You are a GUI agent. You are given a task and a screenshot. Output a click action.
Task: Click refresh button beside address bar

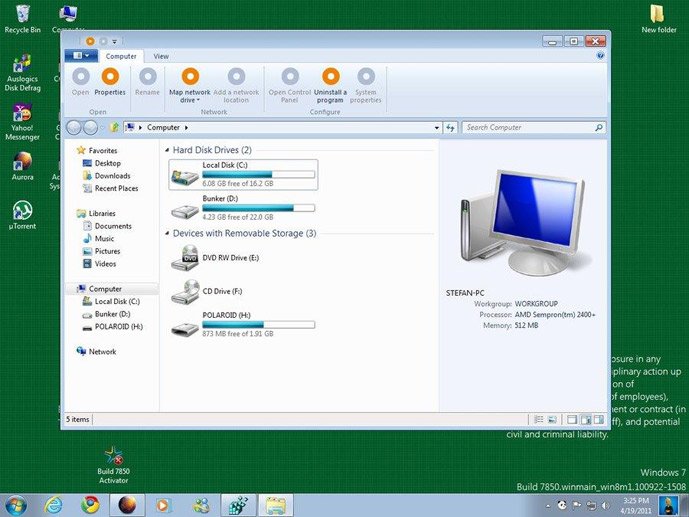point(450,127)
